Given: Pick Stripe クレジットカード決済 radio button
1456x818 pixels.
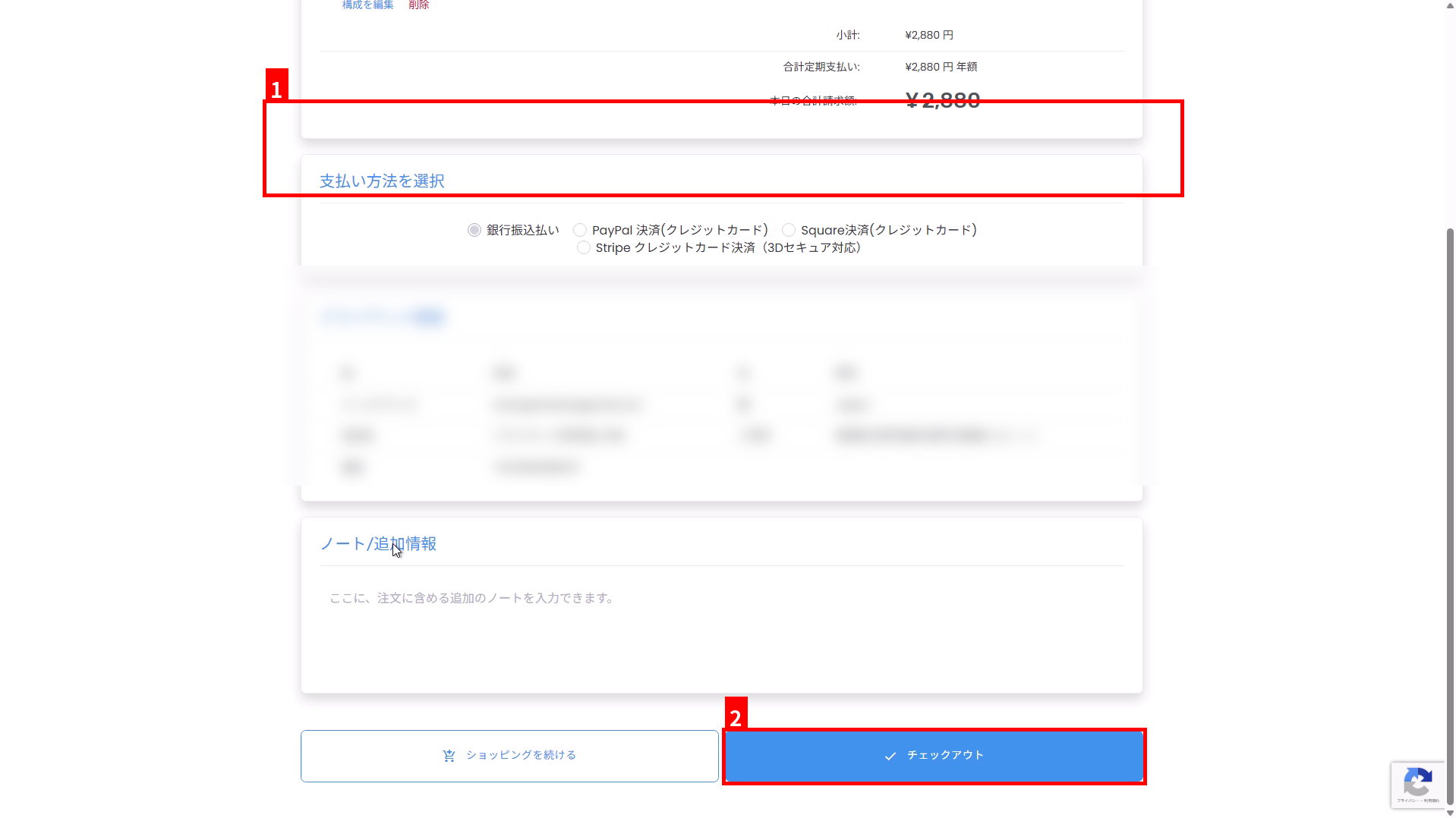Looking at the screenshot, I should (x=583, y=248).
